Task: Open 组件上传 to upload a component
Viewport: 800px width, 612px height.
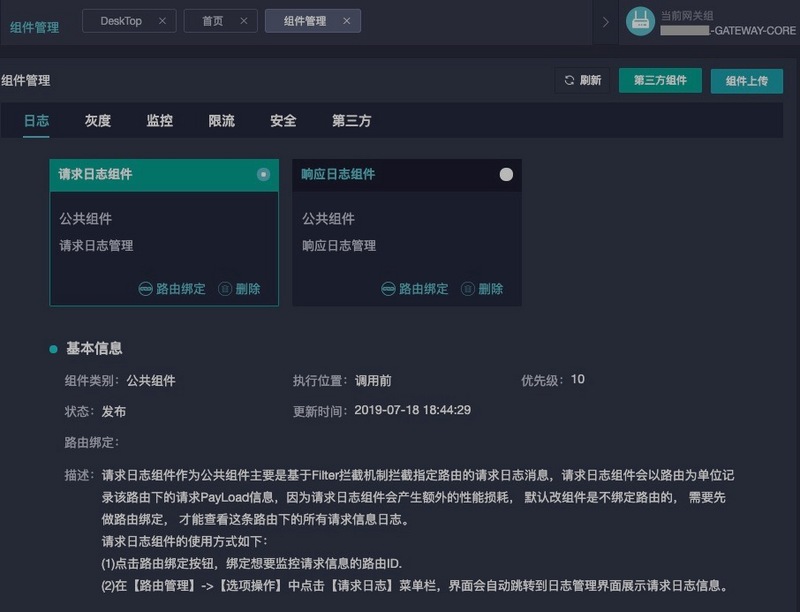Action: pos(748,80)
